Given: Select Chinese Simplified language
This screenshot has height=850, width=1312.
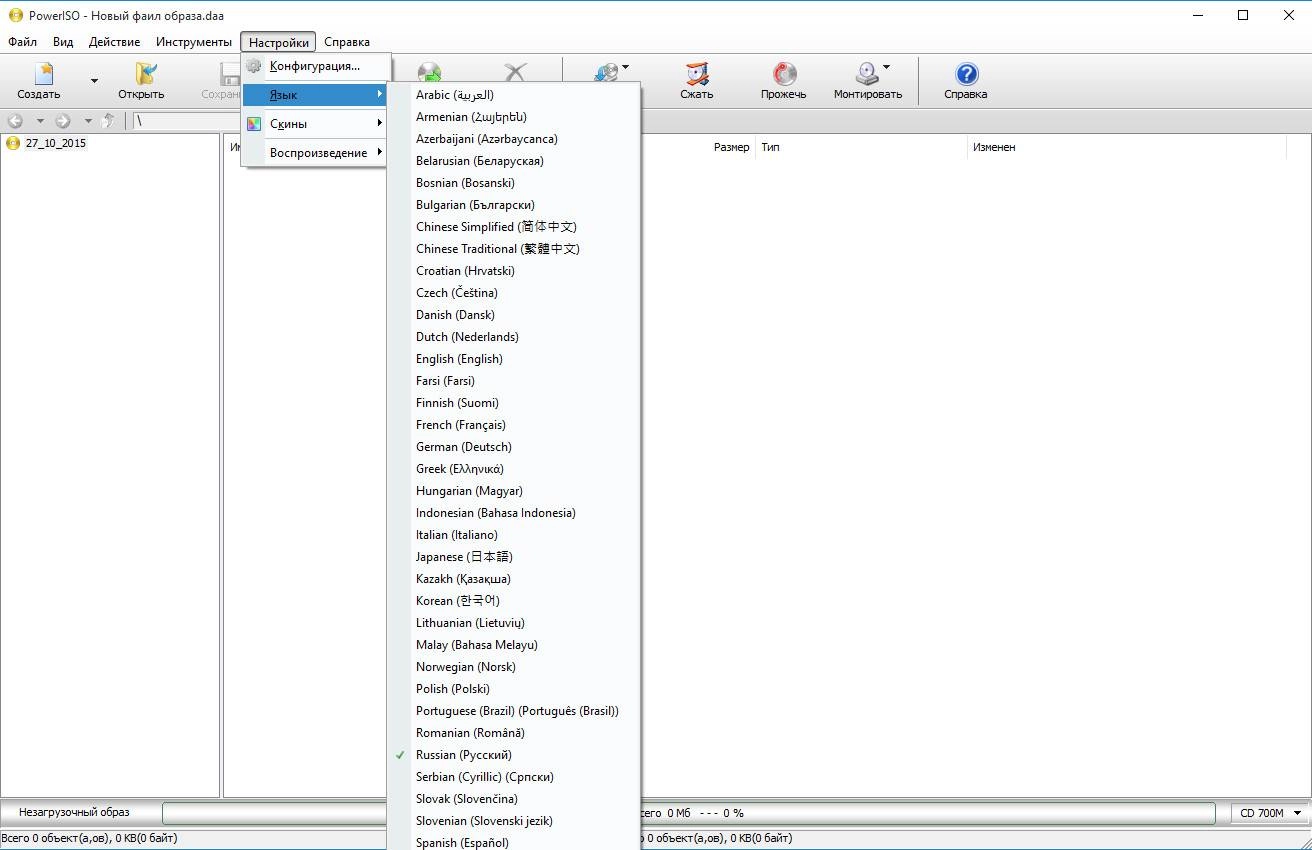Looking at the screenshot, I should click(x=513, y=227).
